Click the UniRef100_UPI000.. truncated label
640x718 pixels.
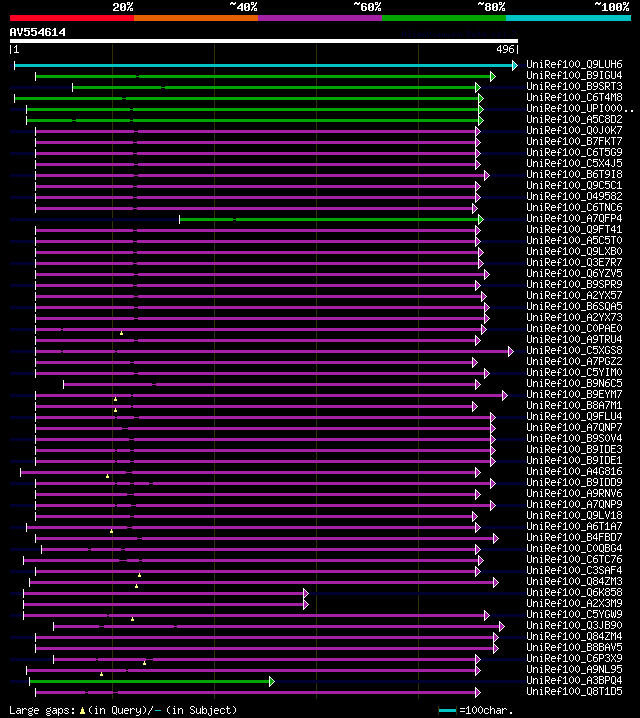point(580,108)
